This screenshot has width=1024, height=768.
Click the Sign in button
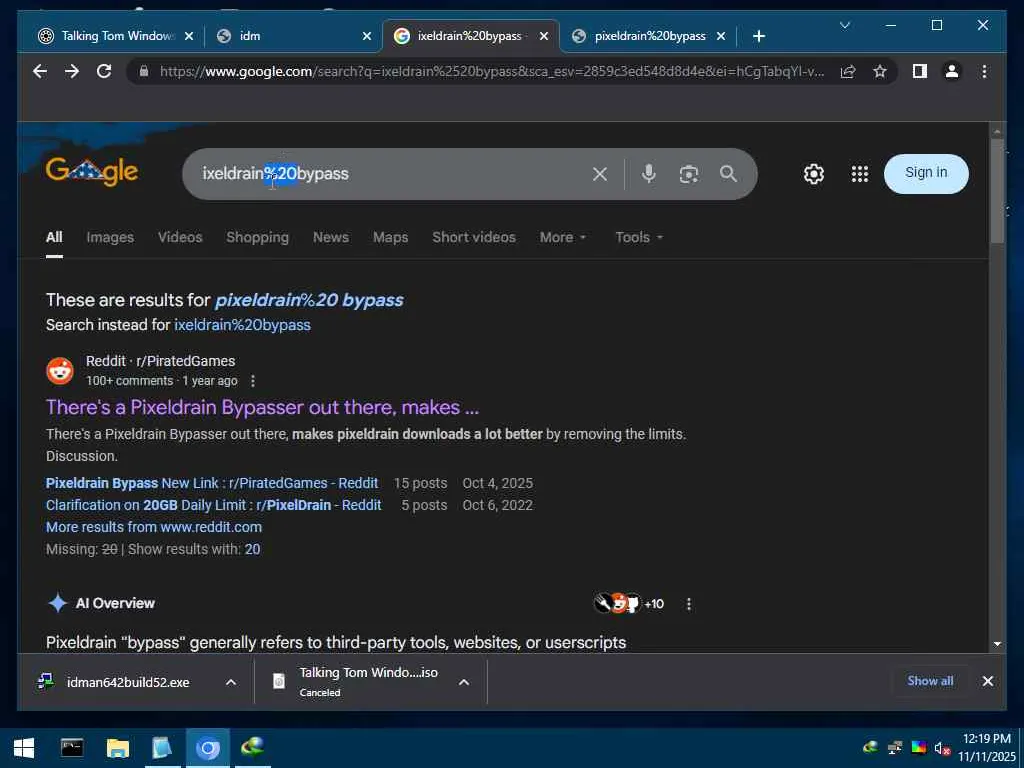click(x=925, y=173)
